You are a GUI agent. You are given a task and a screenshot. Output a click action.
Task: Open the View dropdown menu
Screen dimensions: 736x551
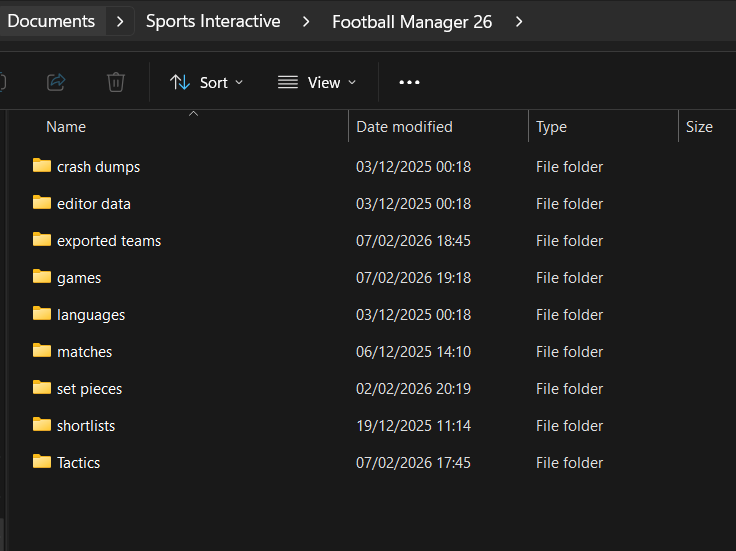[316, 82]
